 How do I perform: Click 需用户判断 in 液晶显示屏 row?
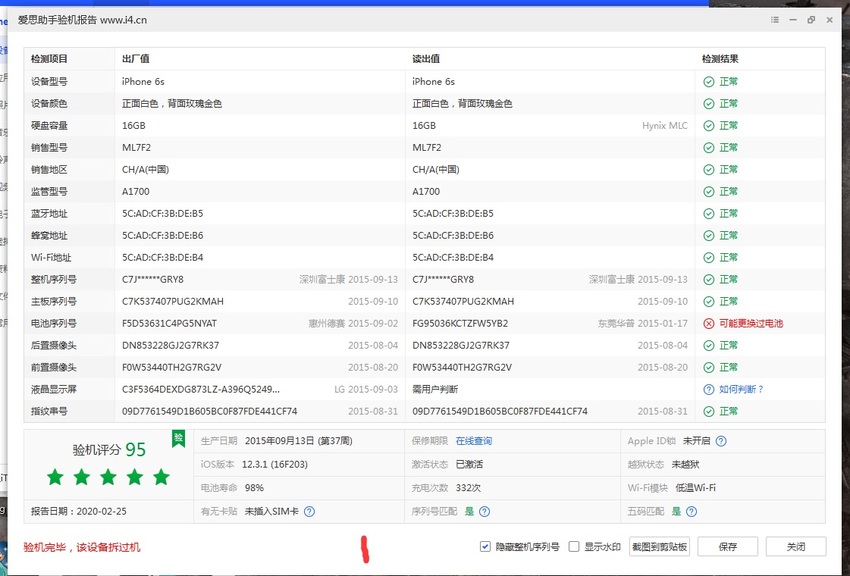click(435, 390)
